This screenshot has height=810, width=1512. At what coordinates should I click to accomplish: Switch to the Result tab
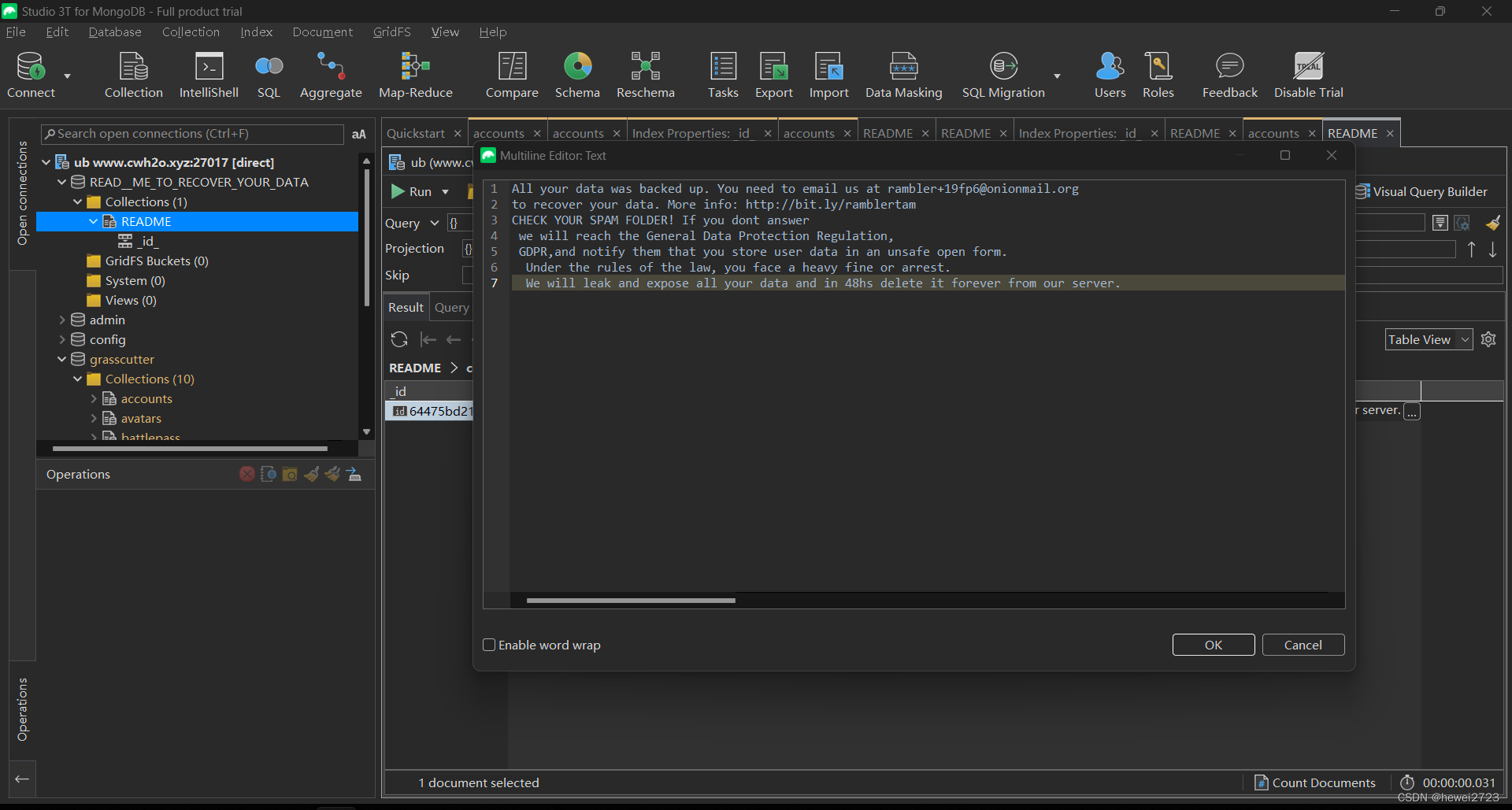coord(406,307)
